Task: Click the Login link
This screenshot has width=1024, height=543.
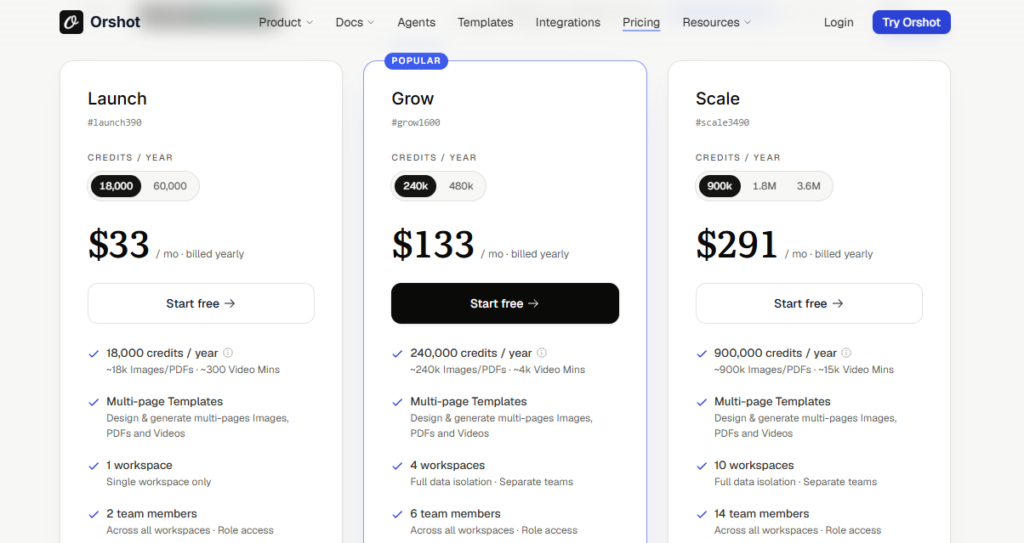Action: 839,22
